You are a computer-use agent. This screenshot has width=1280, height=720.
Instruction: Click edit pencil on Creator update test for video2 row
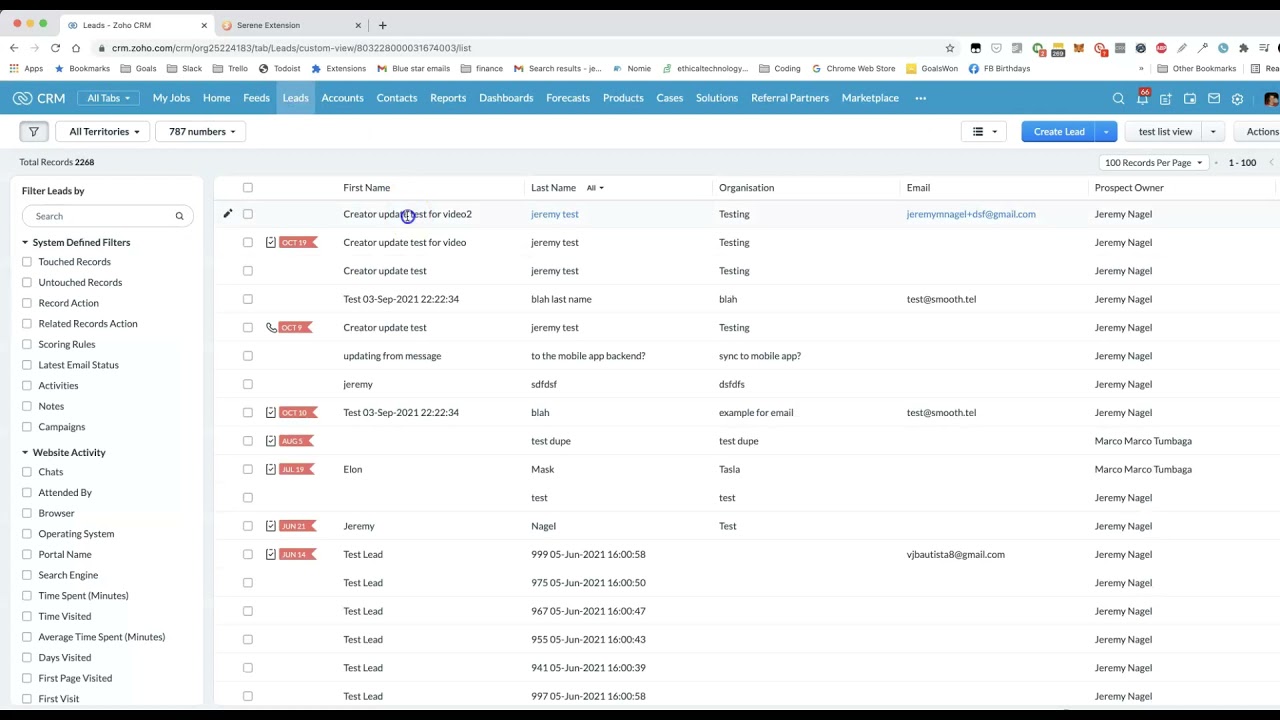click(x=227, y=214)
